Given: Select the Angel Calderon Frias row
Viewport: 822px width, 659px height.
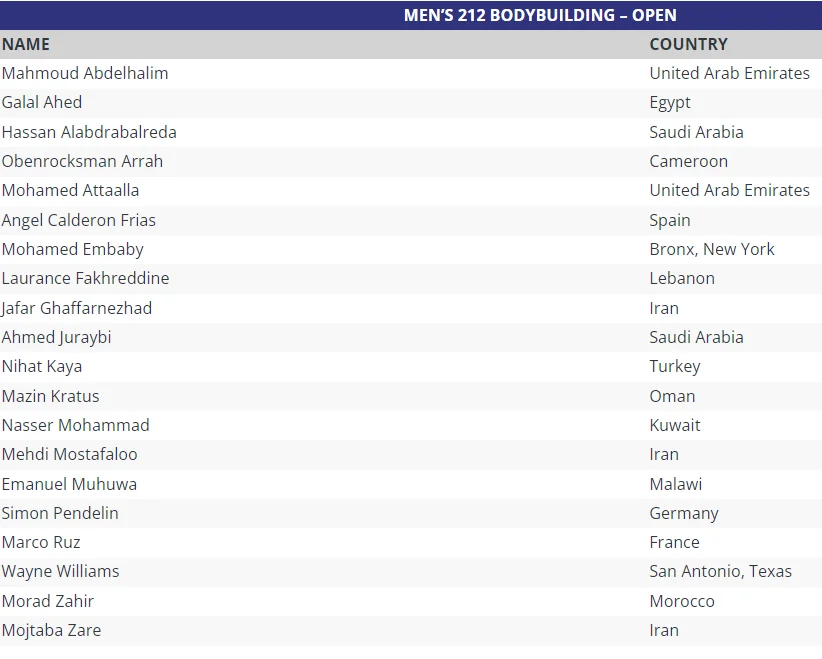Looking at the screenshot, I should pyautogui.click(x=79, y=220).
